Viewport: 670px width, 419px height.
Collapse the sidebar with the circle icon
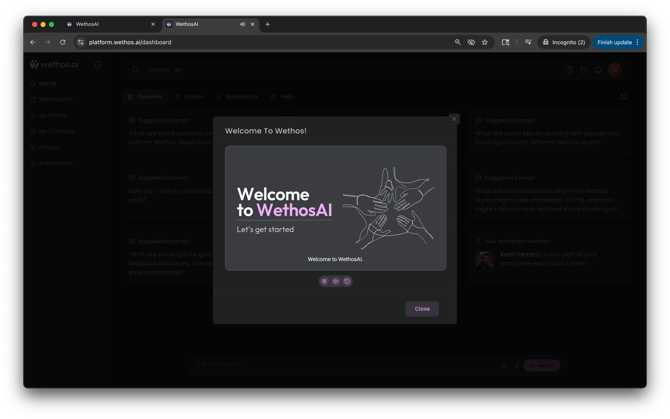[x=98, y=64]
